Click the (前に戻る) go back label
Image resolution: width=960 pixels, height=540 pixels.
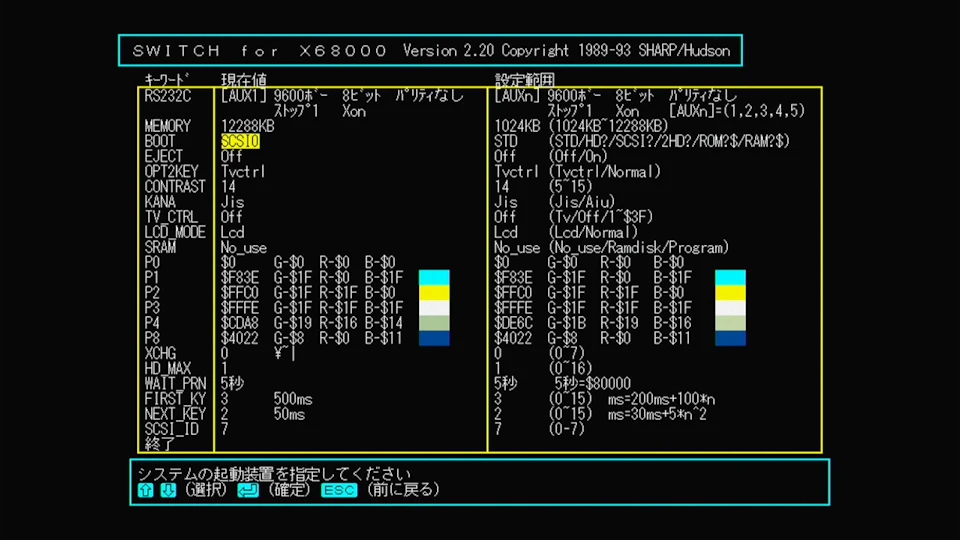[403, 490]
